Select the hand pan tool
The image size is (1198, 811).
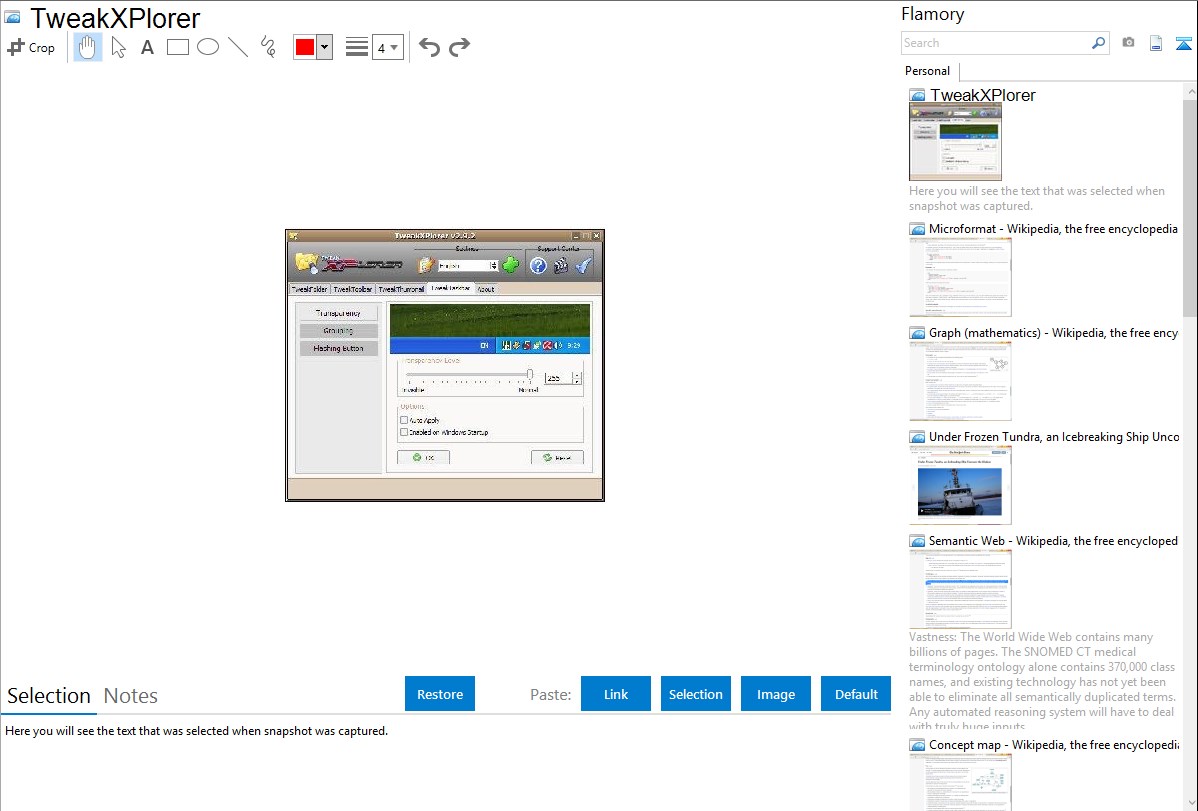point(87,47)
